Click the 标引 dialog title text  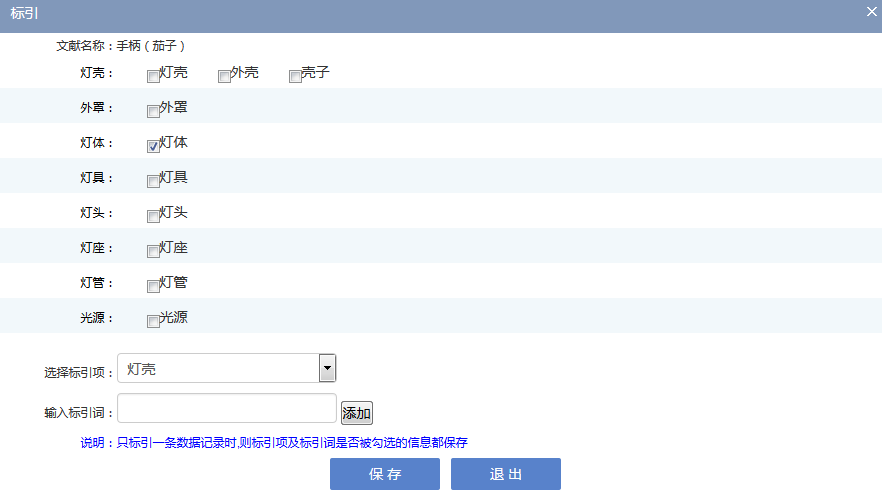coord(24,11)
